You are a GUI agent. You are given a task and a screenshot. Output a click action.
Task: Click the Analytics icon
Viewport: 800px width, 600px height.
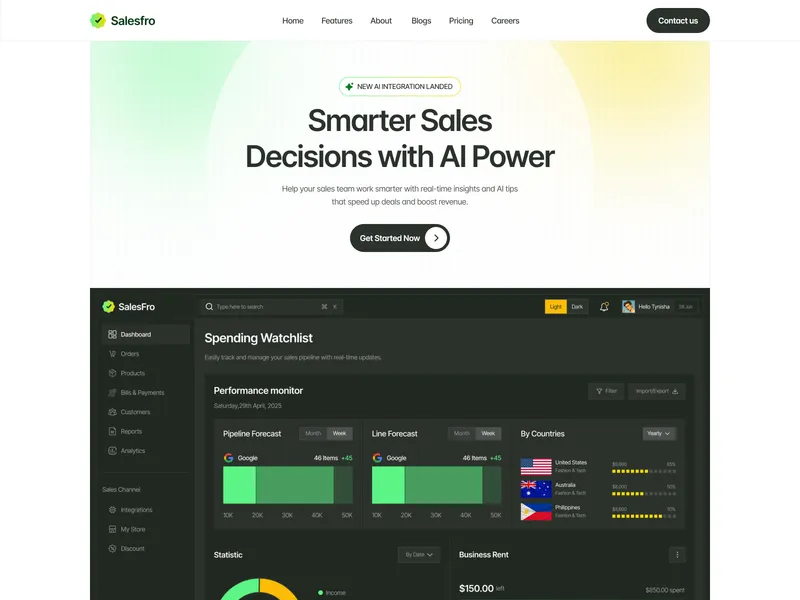point(112,451)
